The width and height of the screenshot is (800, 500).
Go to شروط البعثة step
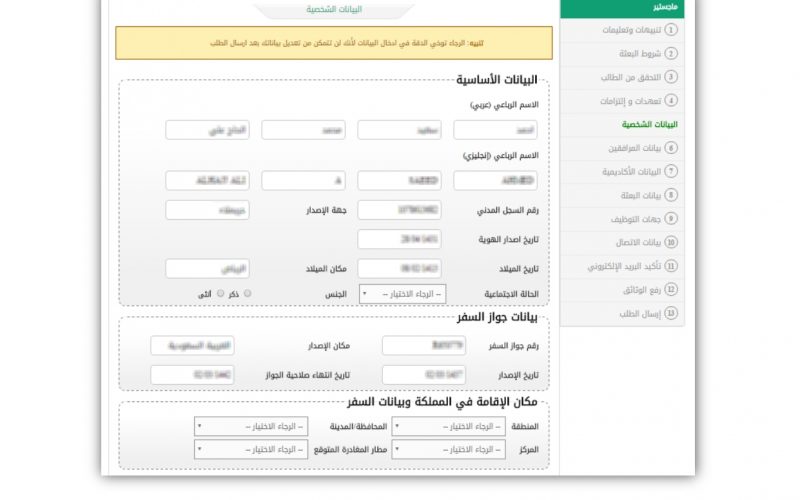(622, 53)
